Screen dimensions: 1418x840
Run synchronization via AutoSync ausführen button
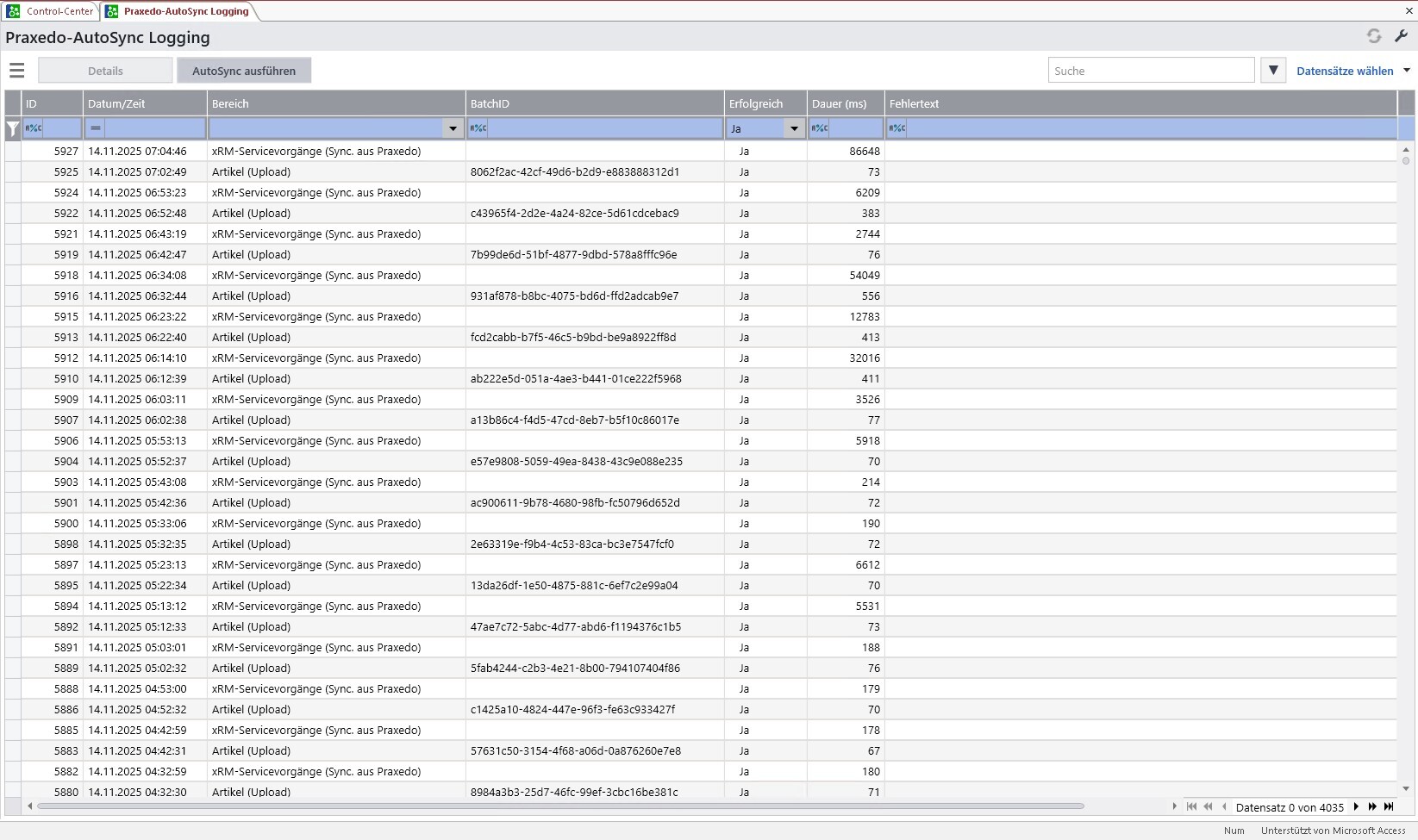point(244,70)
